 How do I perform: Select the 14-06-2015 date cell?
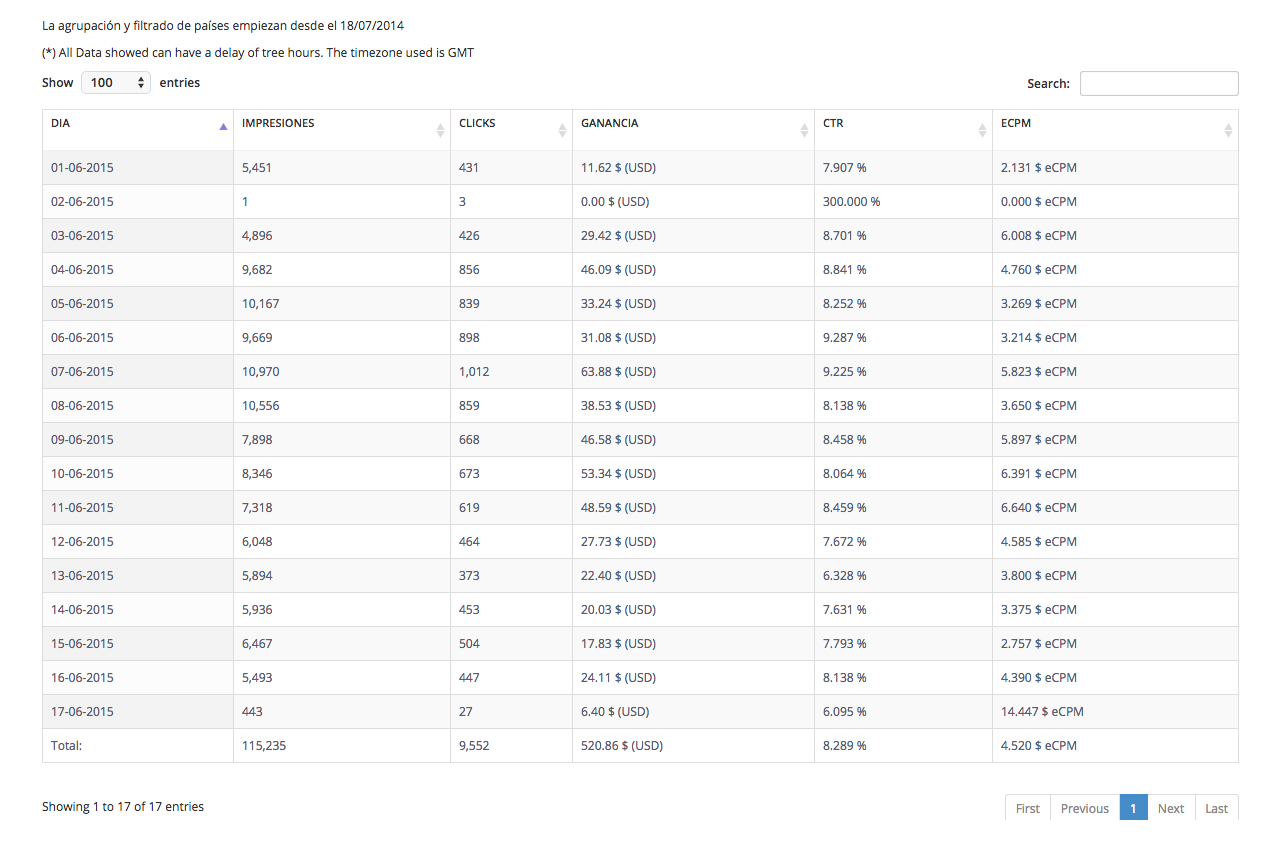138,610
